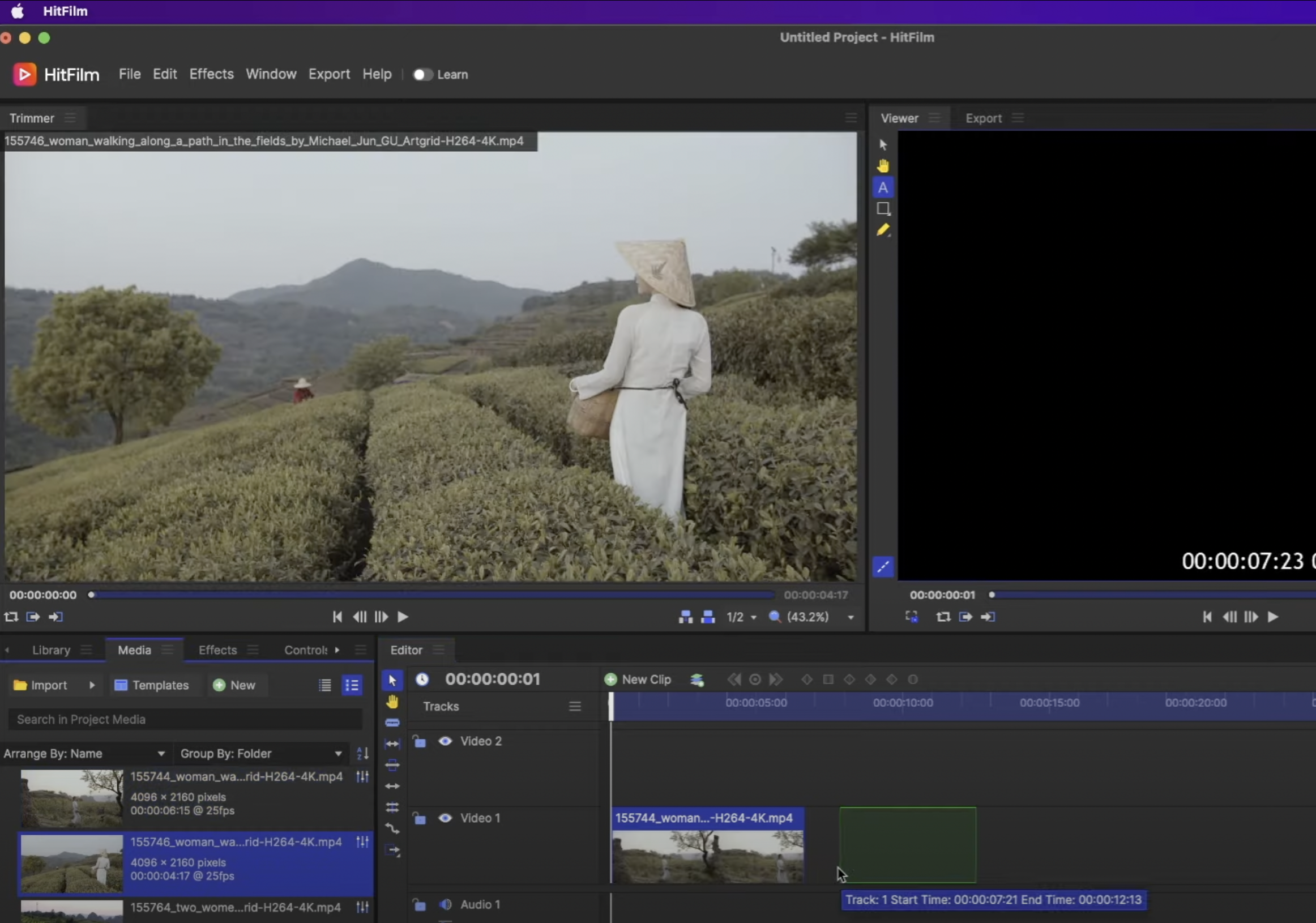This screenshot has height=923, width=1316.
Task: Select the Hand tool in Viewer toolbar
Action: coord(883,166)
